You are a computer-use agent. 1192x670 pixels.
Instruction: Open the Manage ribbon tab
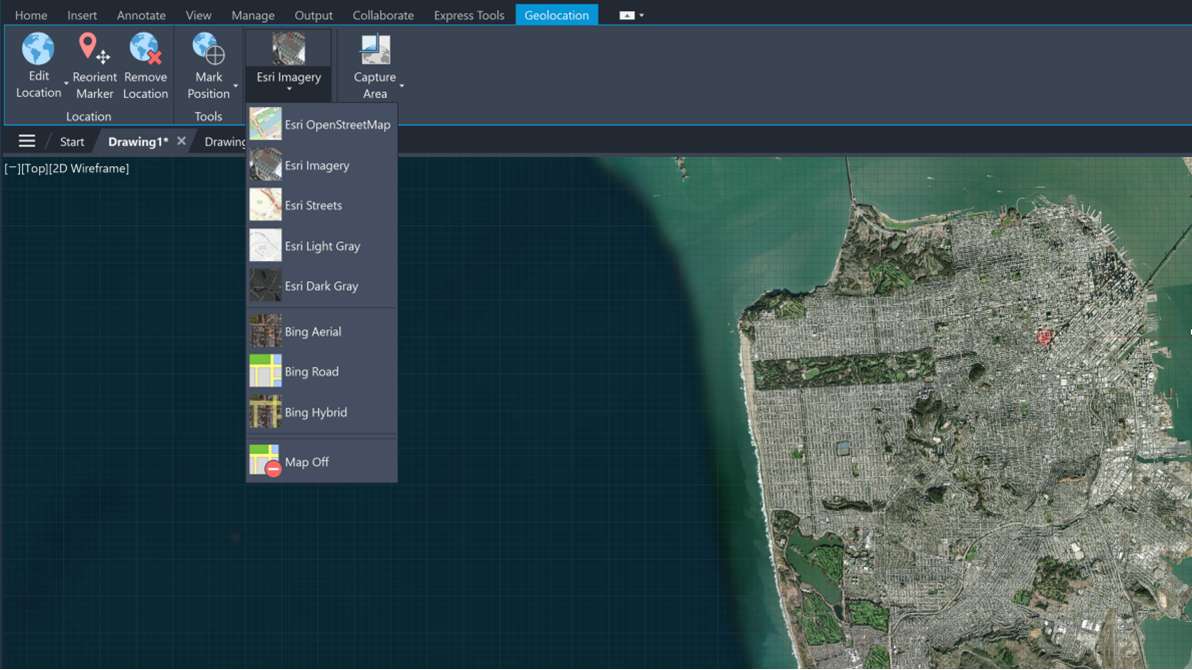pyautogui.click(x=253, y=15)
